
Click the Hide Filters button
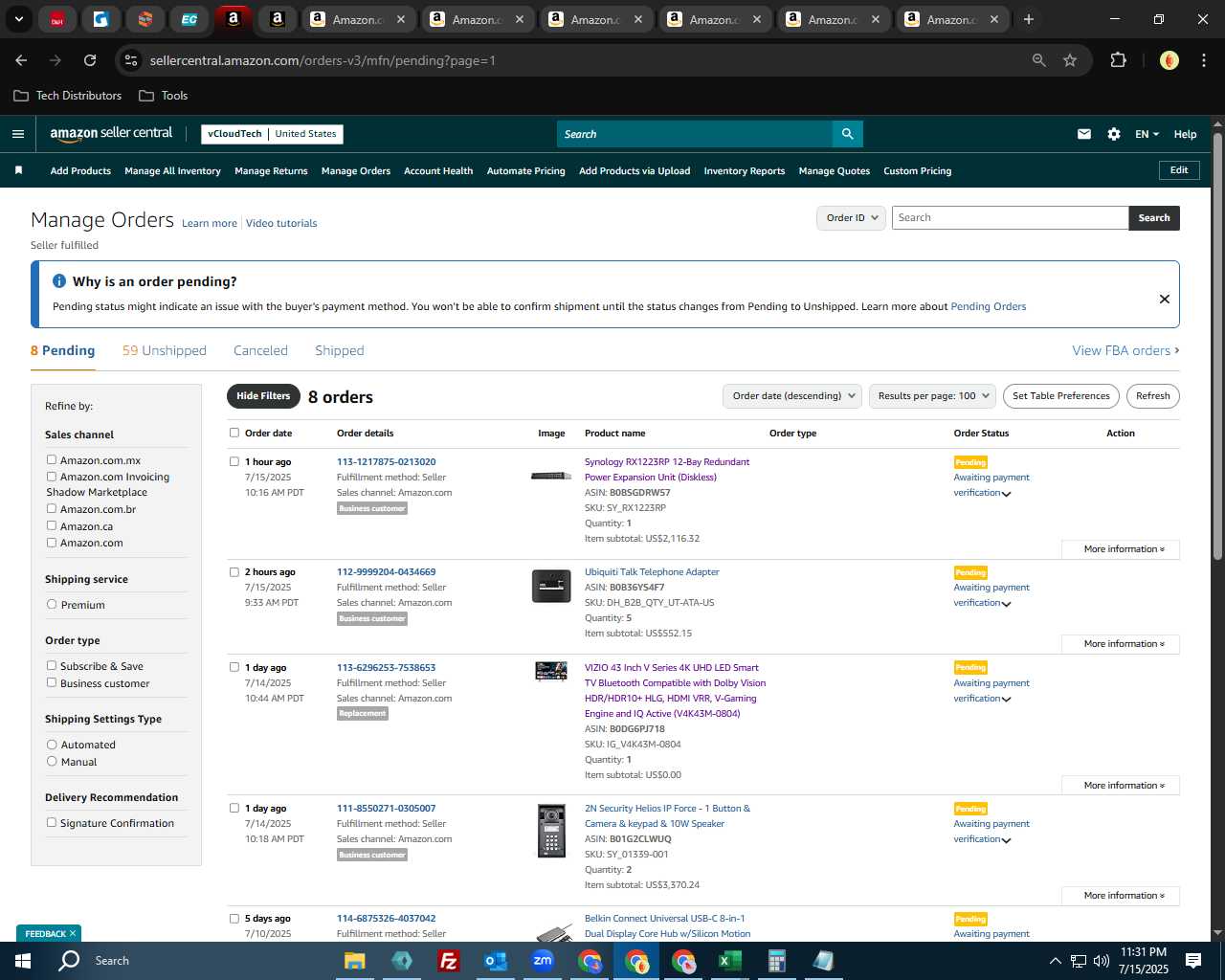click(263, 396)
